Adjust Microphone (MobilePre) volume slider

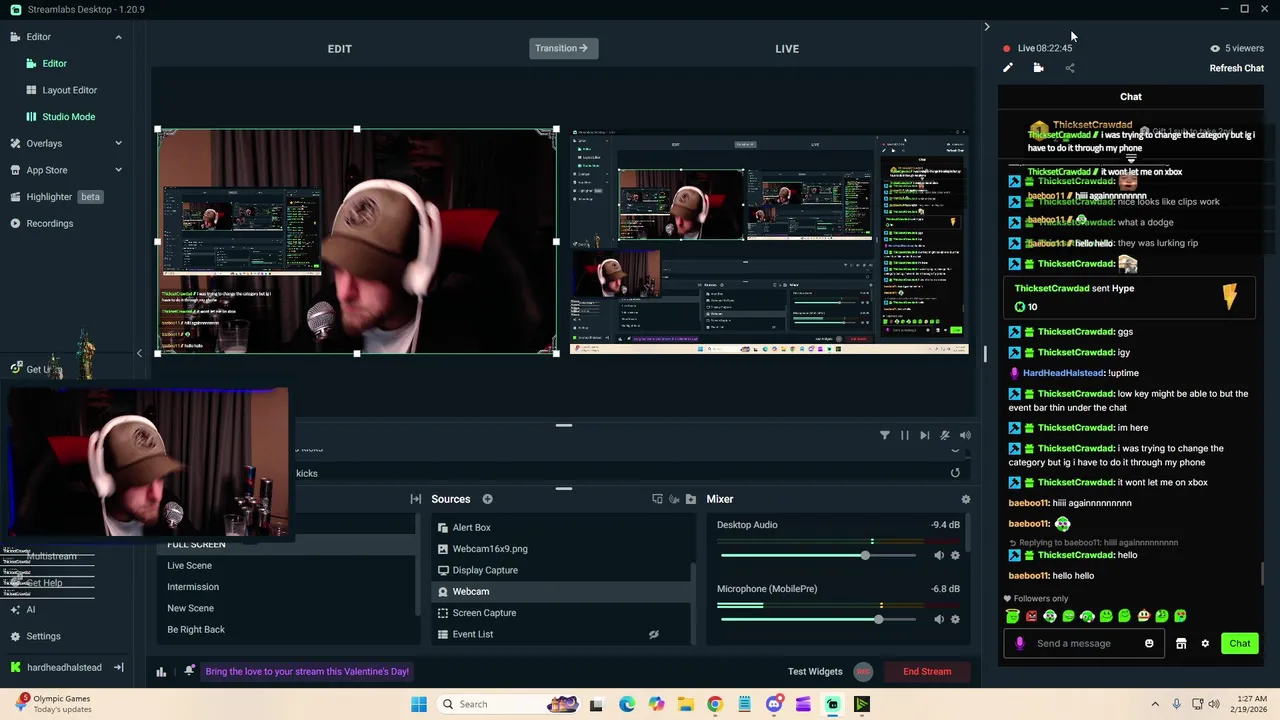click(x=818, y=619)
